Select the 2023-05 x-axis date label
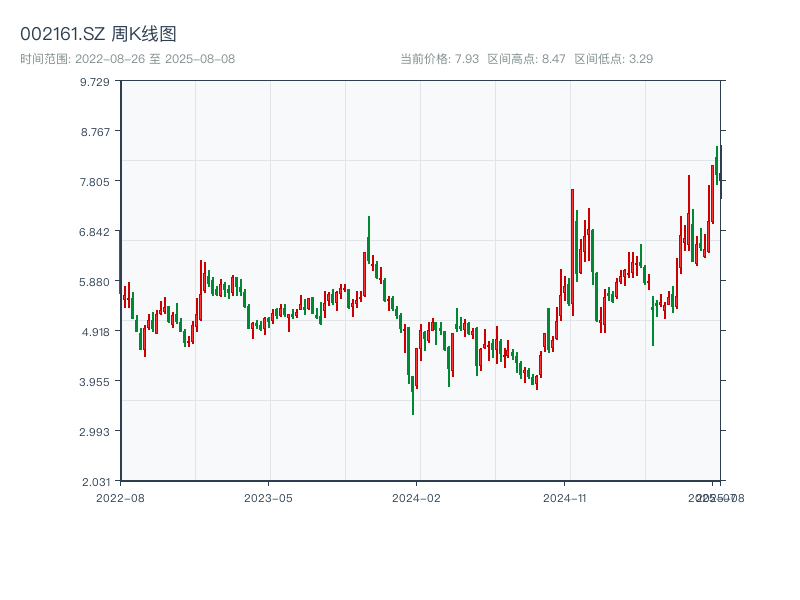The width and height of the screenshot is (800, 600). point(268,497)
